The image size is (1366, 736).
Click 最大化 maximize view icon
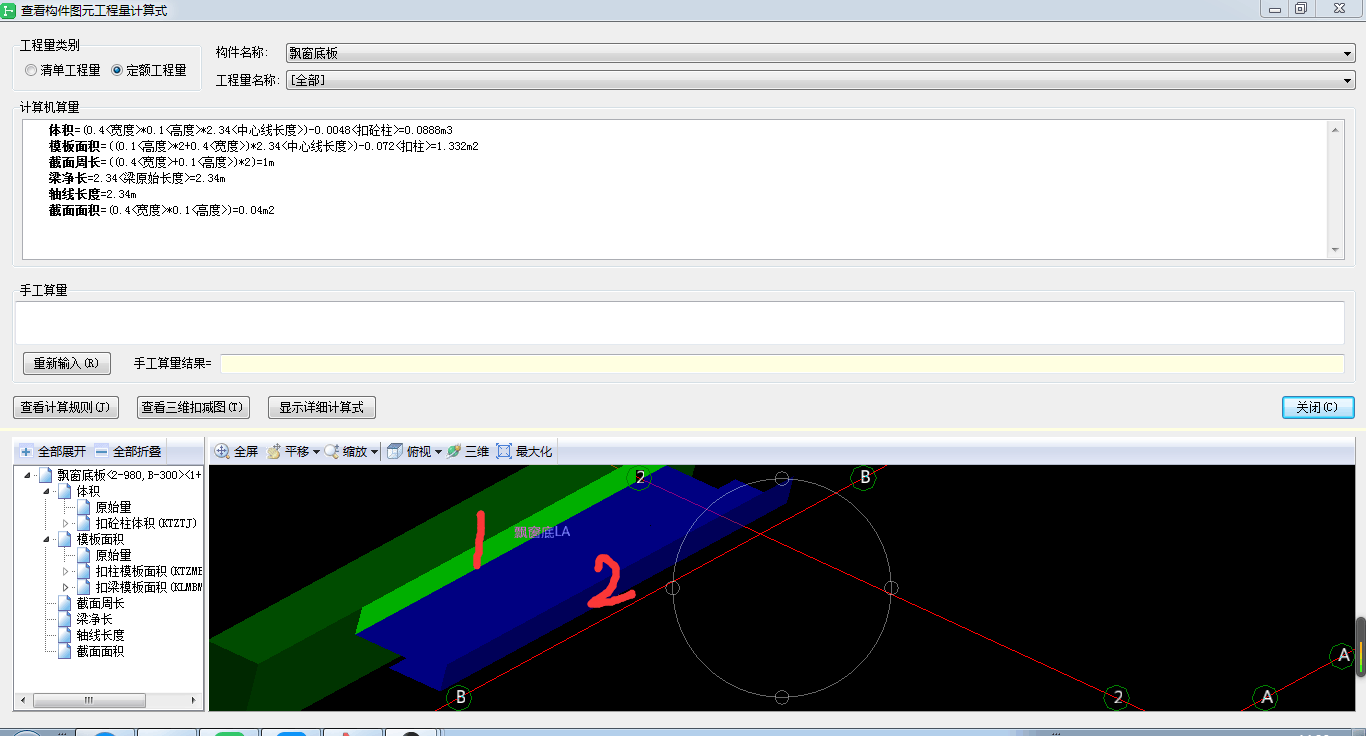(504, 452)
